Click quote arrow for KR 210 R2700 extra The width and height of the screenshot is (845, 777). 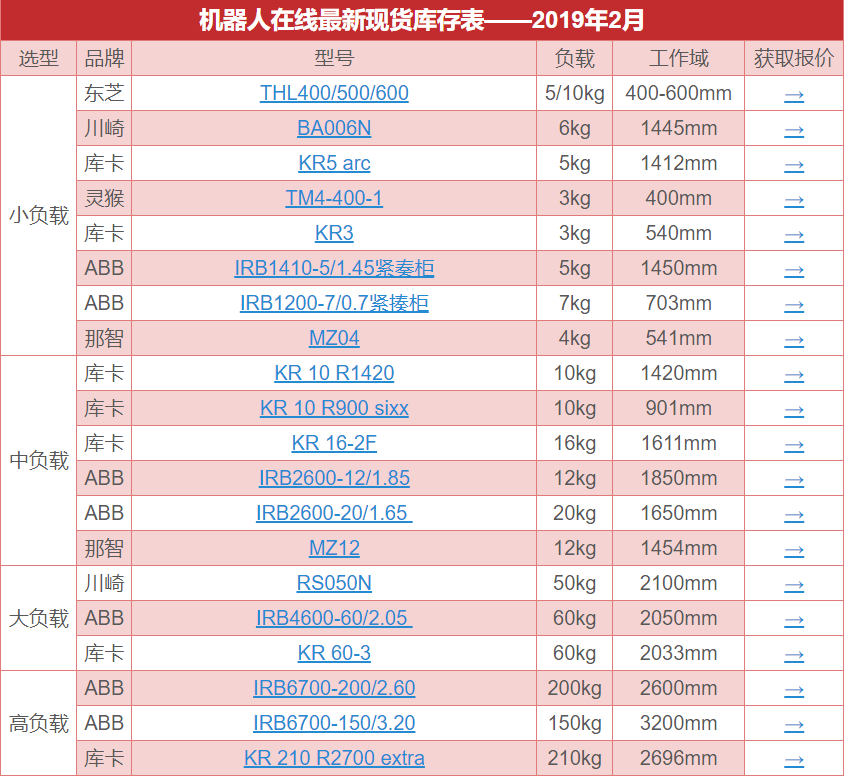[x=794, y=760]
